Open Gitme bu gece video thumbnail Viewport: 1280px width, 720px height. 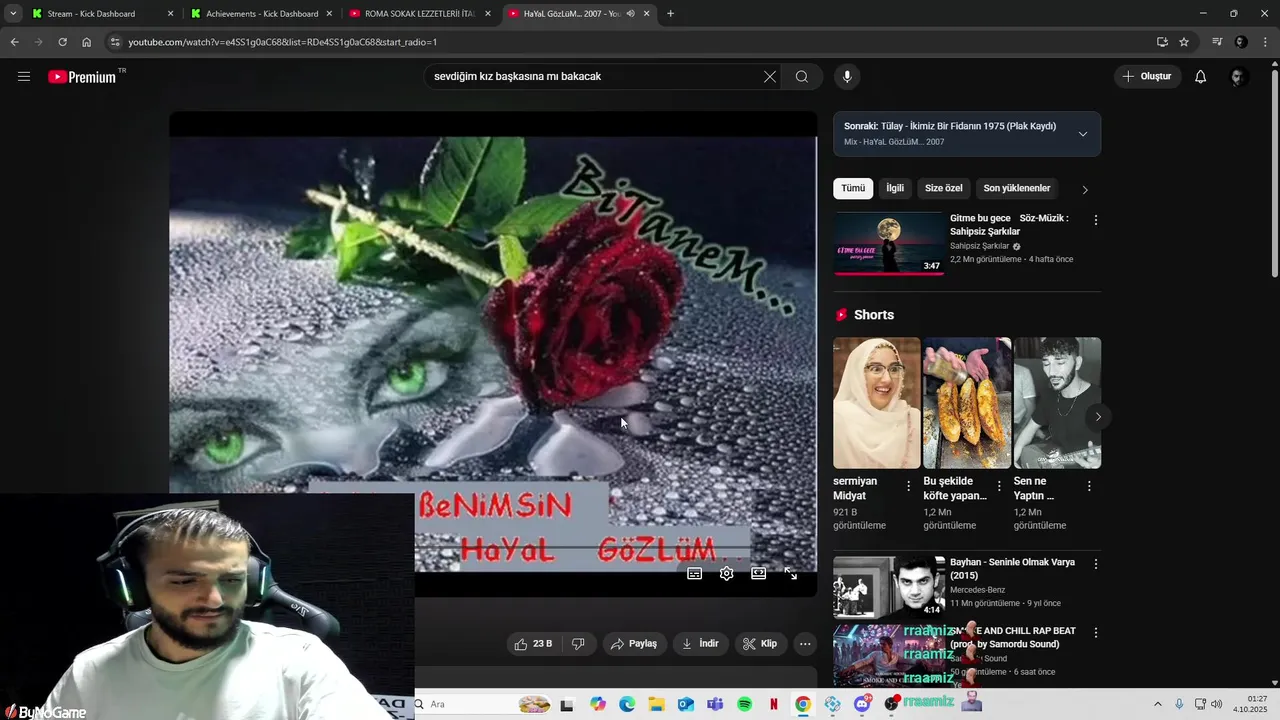coord(888,242)
